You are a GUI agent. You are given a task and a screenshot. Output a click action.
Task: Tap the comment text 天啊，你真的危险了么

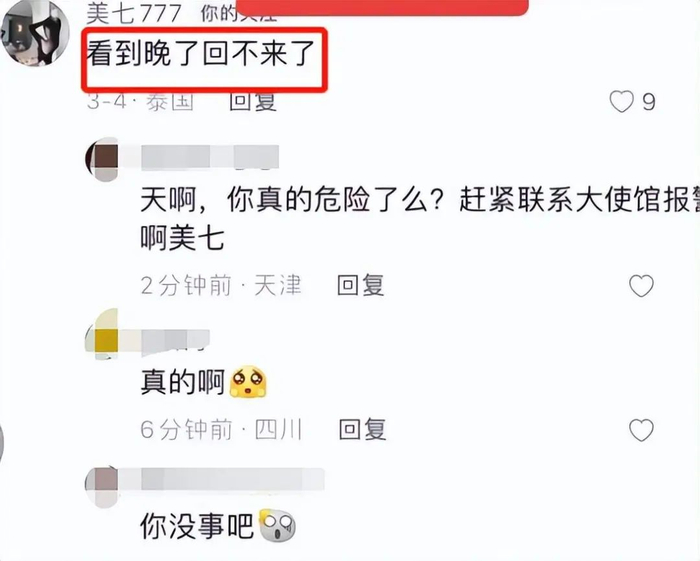420,219
